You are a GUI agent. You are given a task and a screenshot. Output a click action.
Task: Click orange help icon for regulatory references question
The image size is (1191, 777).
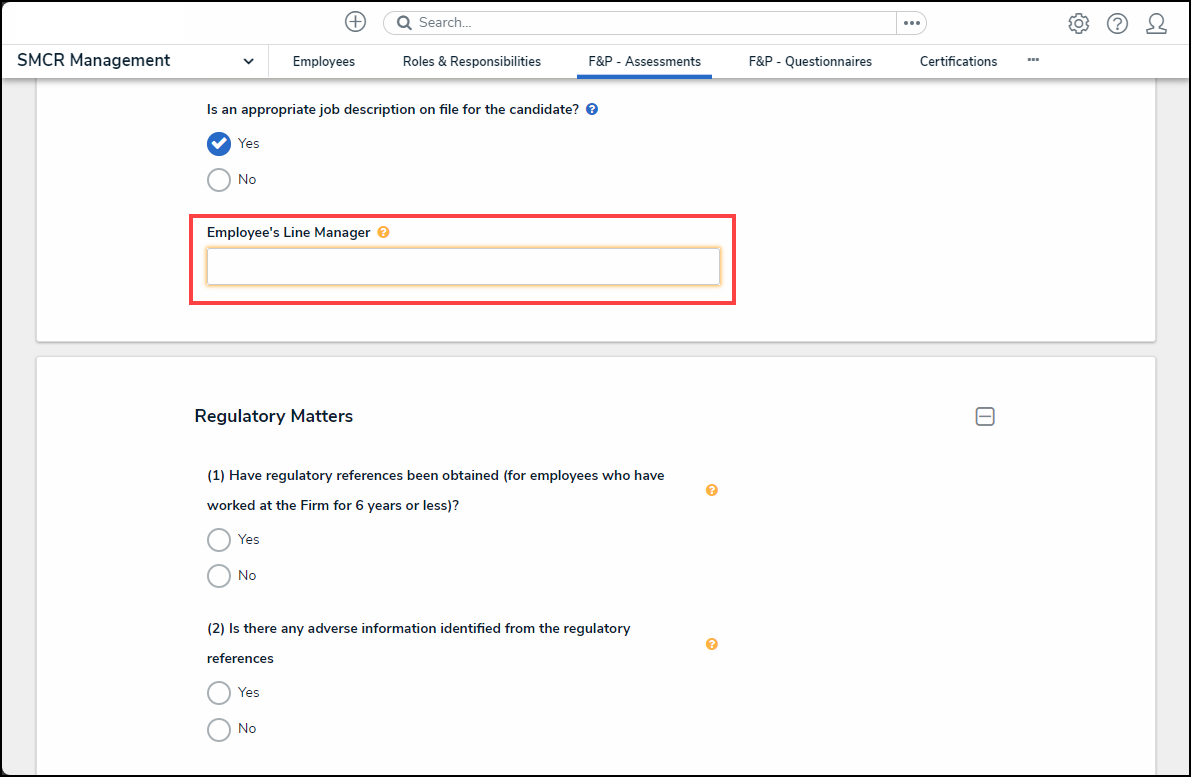[x=712, y=490]
